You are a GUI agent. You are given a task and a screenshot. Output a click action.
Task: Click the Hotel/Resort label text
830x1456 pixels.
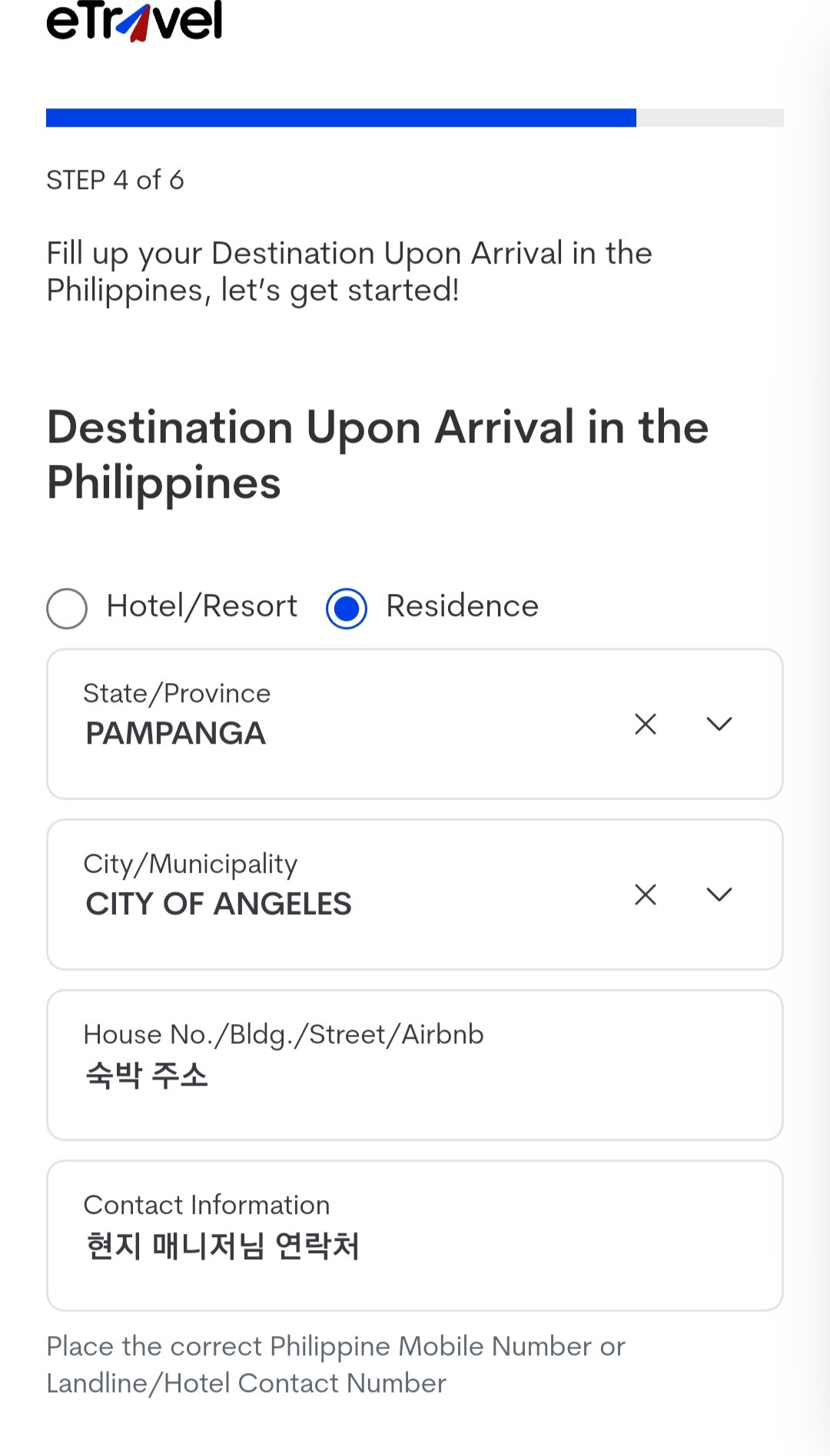point(201,606)
